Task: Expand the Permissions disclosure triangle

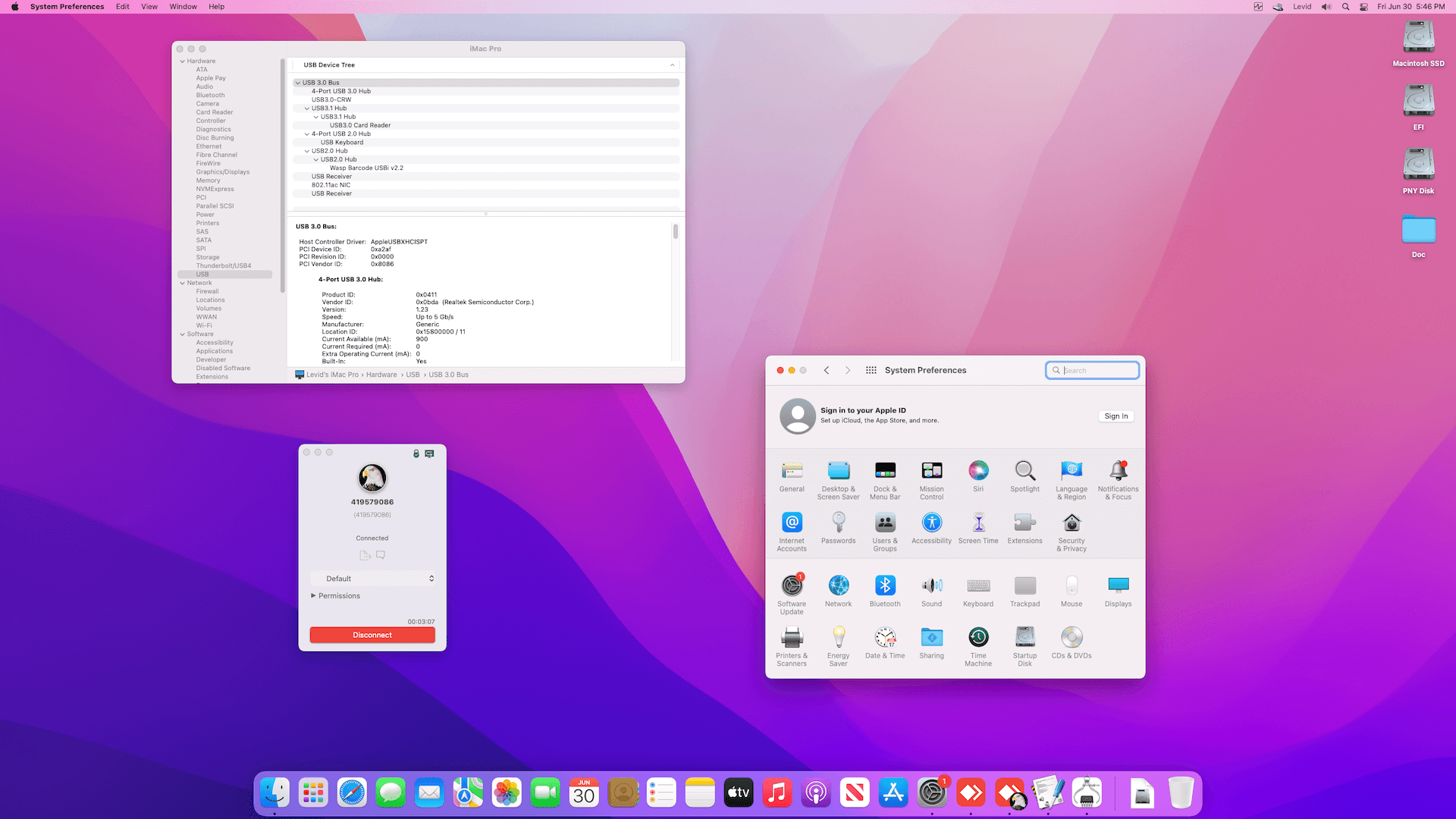Action: pos(313,595)
